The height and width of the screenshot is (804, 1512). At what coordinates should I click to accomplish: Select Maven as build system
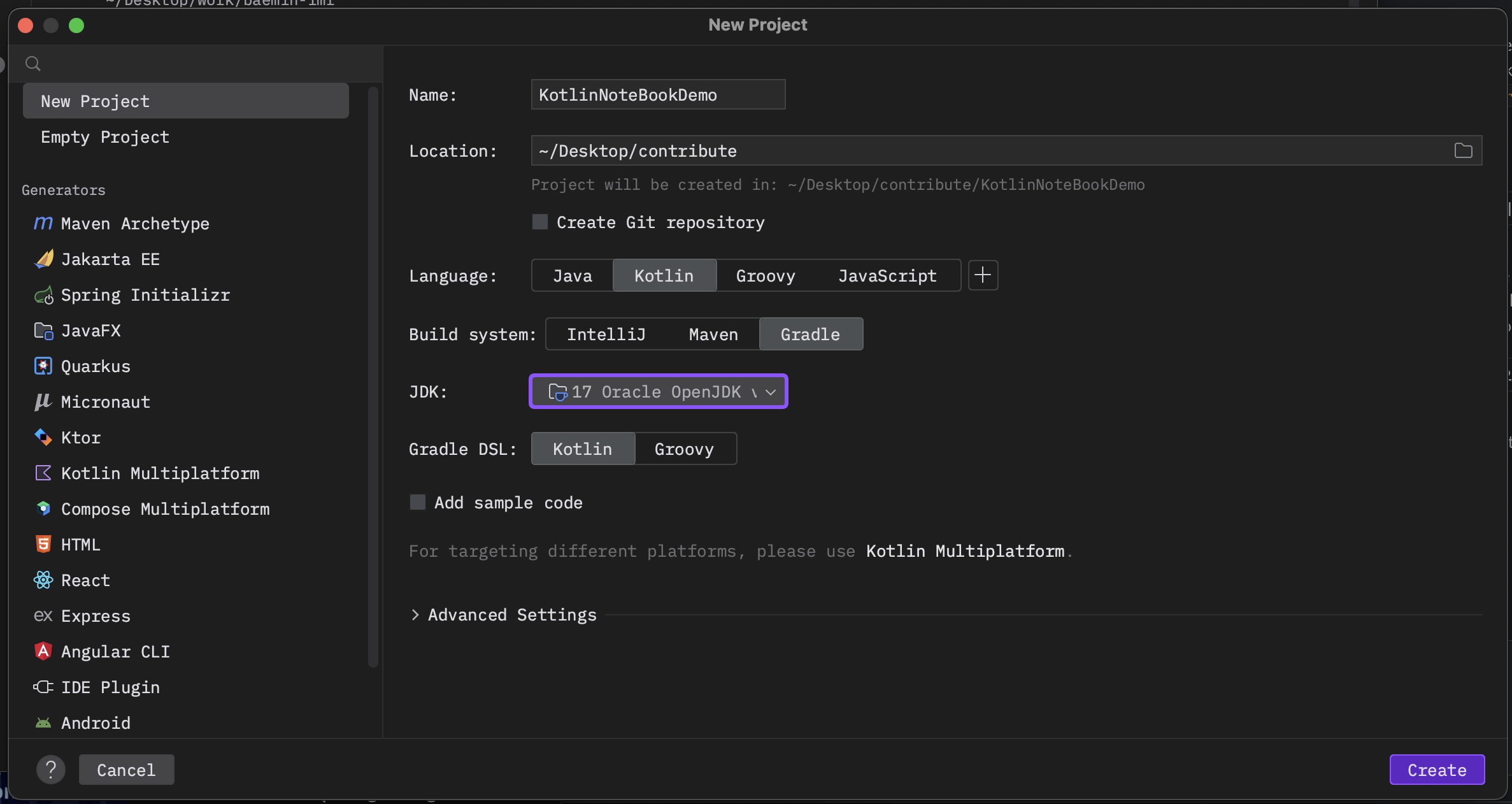[x=713, y=334]
